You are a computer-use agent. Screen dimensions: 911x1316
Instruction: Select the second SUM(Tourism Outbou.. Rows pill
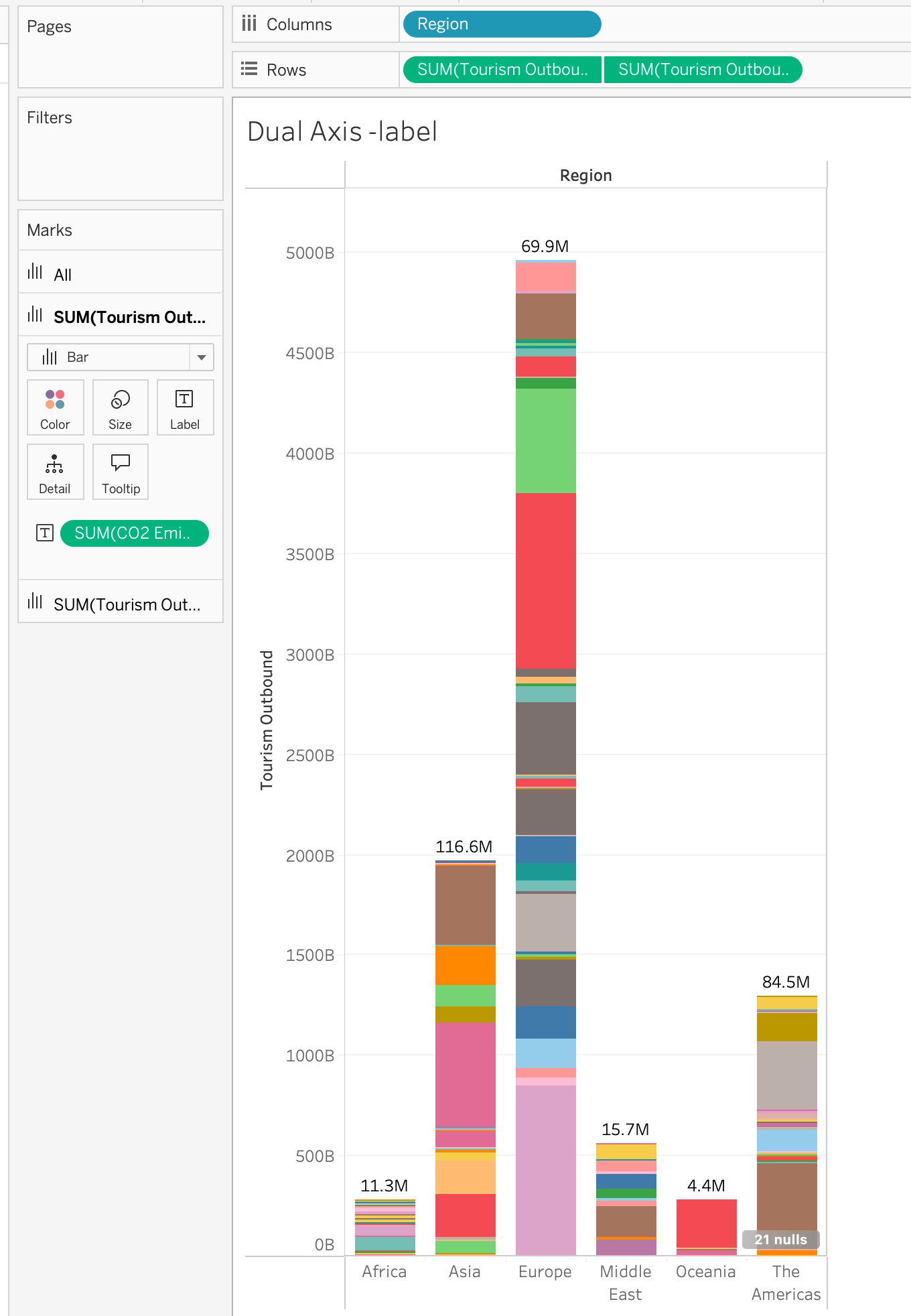pos(703,70)
